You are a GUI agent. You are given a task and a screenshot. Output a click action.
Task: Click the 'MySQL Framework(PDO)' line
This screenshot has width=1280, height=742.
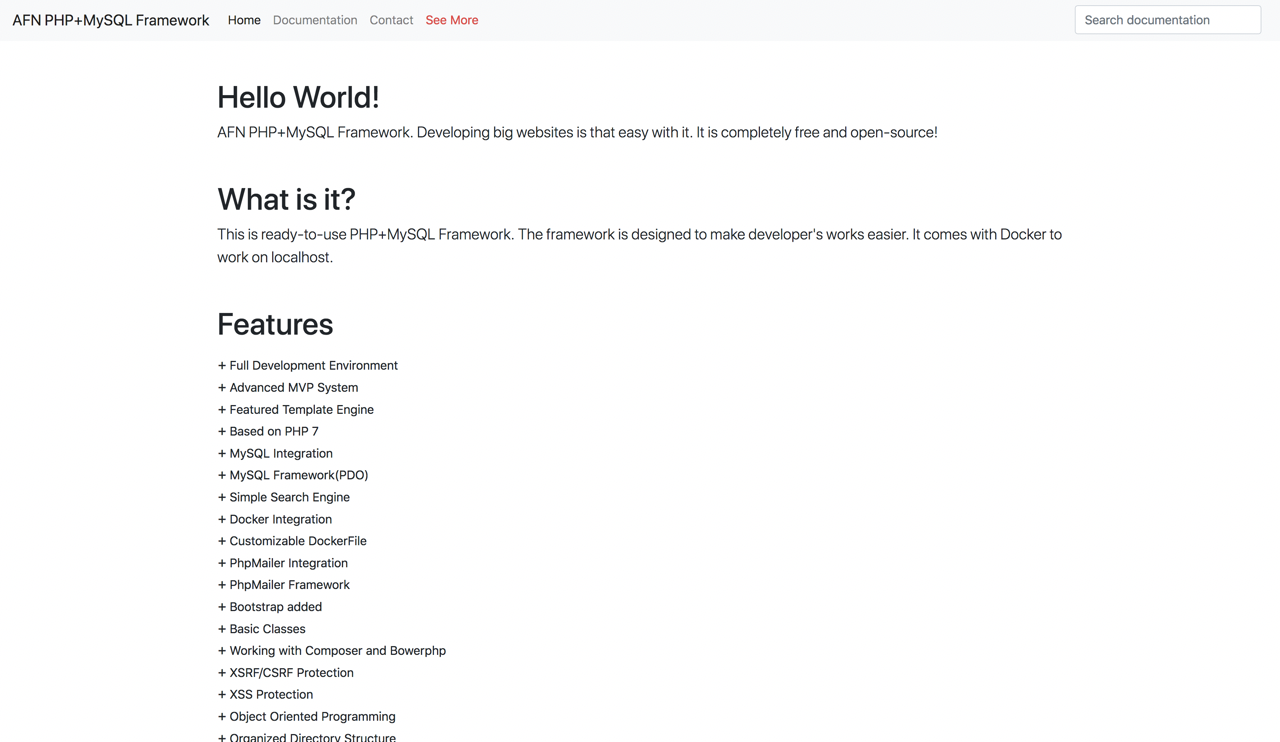tap(293, 476)
